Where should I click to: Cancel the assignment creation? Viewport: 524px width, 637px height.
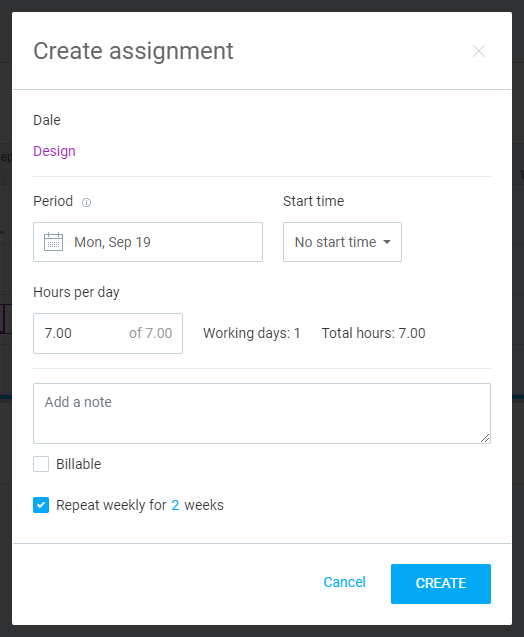pos(344,582)
